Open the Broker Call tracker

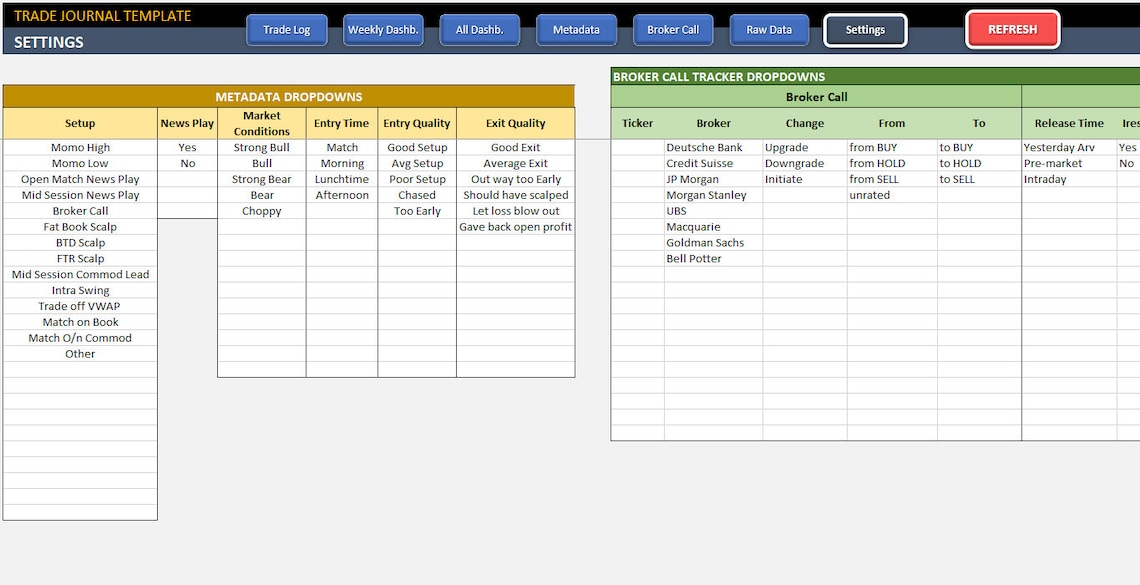point(673,30)
